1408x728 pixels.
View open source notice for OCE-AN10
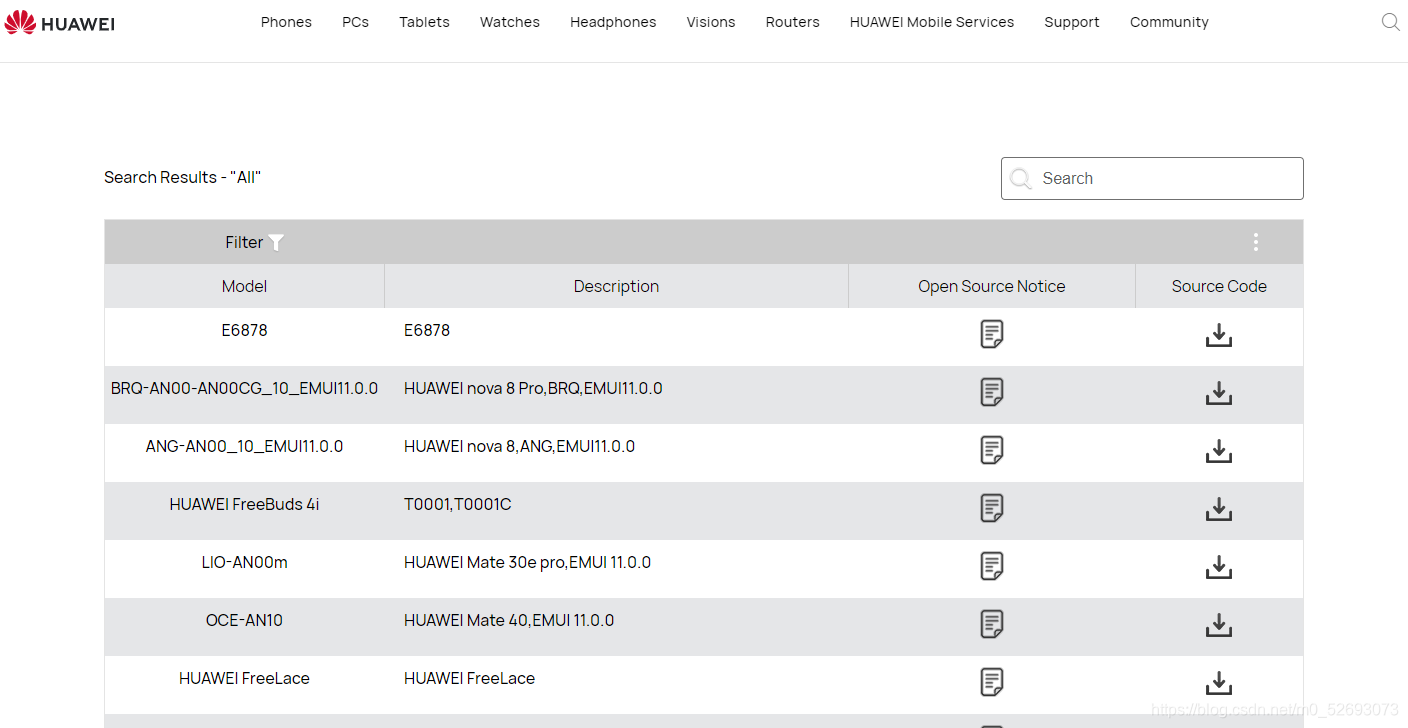point(992,624)
